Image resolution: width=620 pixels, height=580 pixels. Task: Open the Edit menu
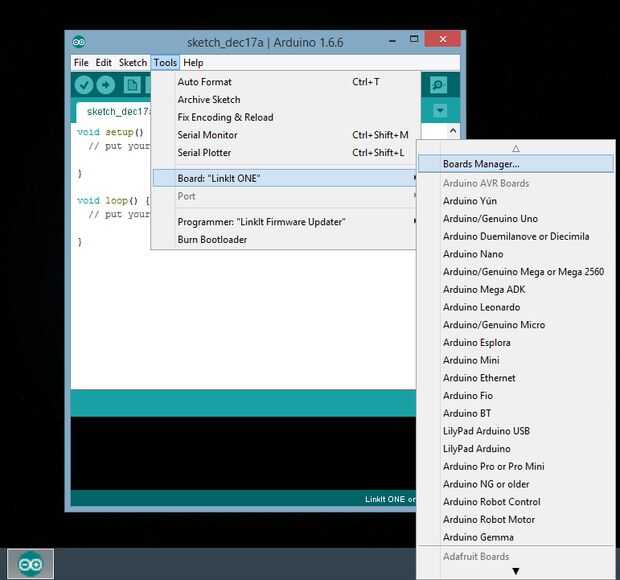click(x=104, y=62)
